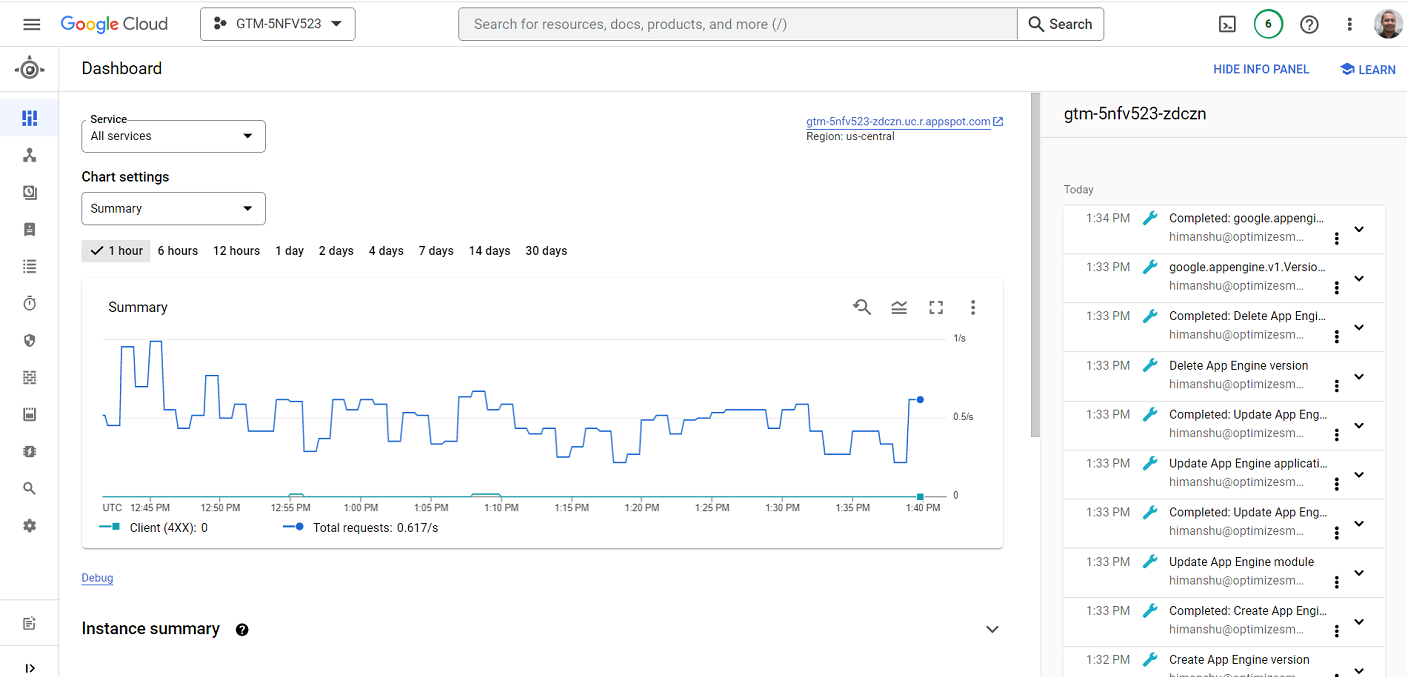This screenshot has height=677, width=1407.
Task: Select the 30 days time range
Action: pyautogui.click(x=546, y=251)
